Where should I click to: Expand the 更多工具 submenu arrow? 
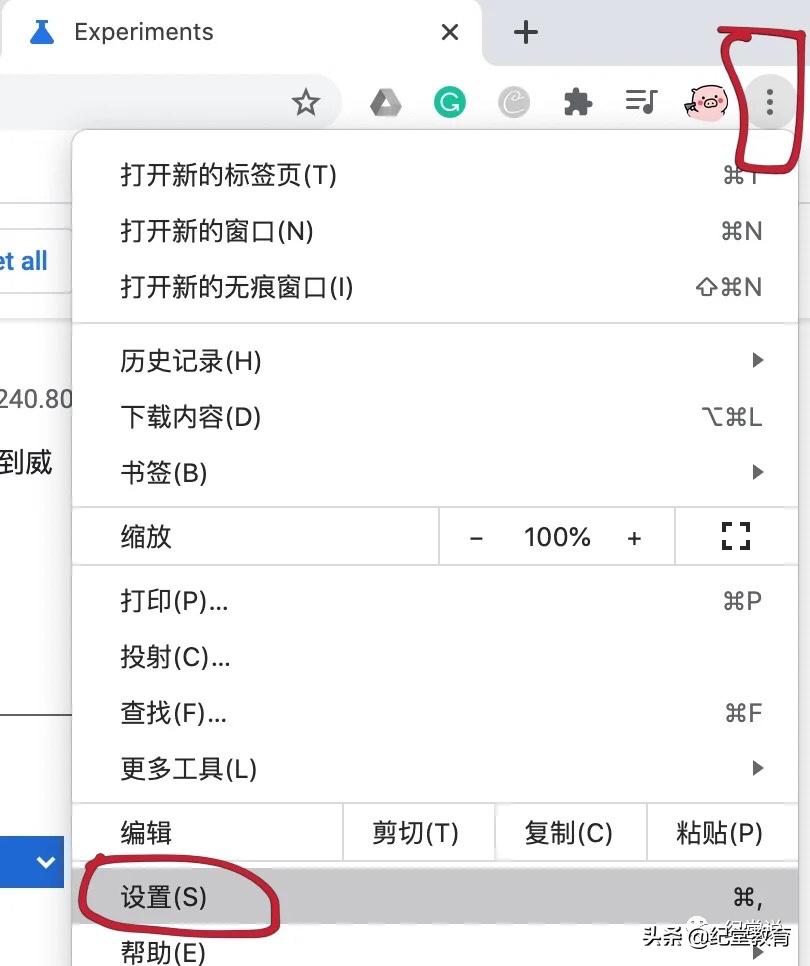(757, 769)
